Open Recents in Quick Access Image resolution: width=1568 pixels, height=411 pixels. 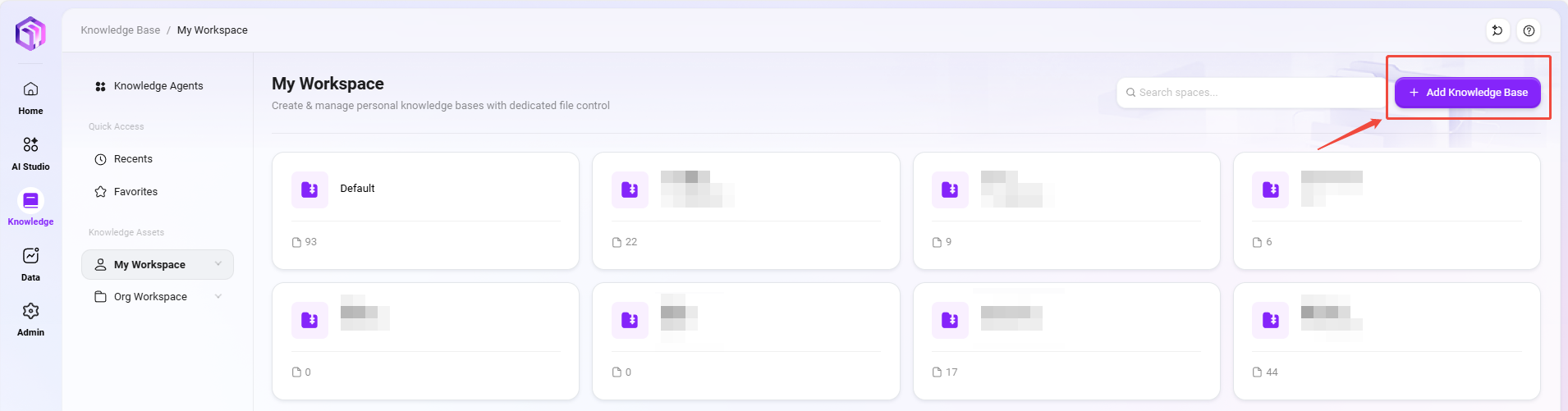(x=133, y=159)
